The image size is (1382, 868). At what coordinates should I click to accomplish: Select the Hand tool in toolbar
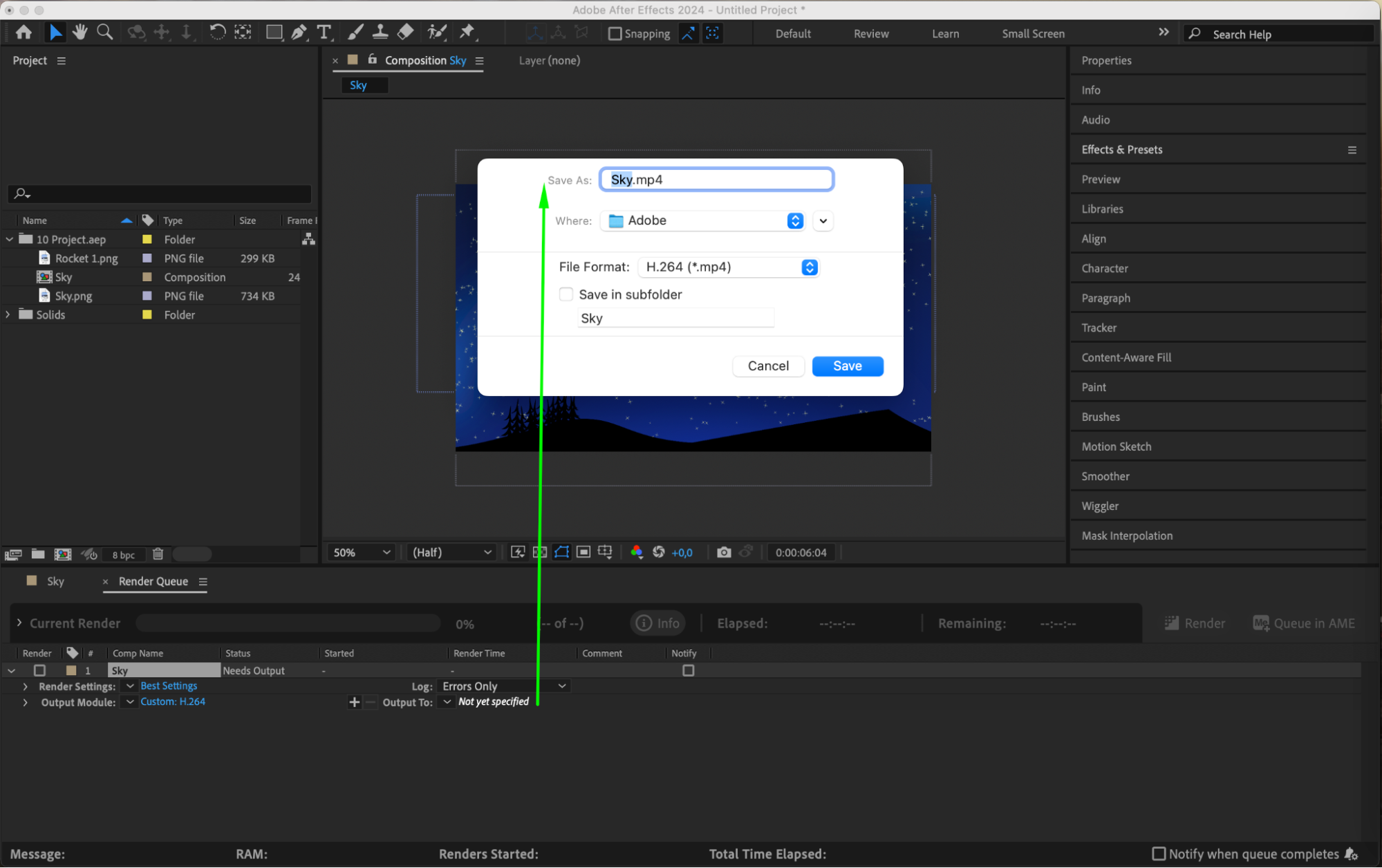[80, 32]
